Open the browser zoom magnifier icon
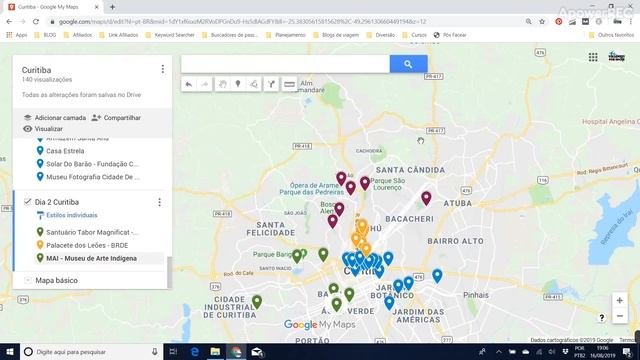 tap(529, 22)
